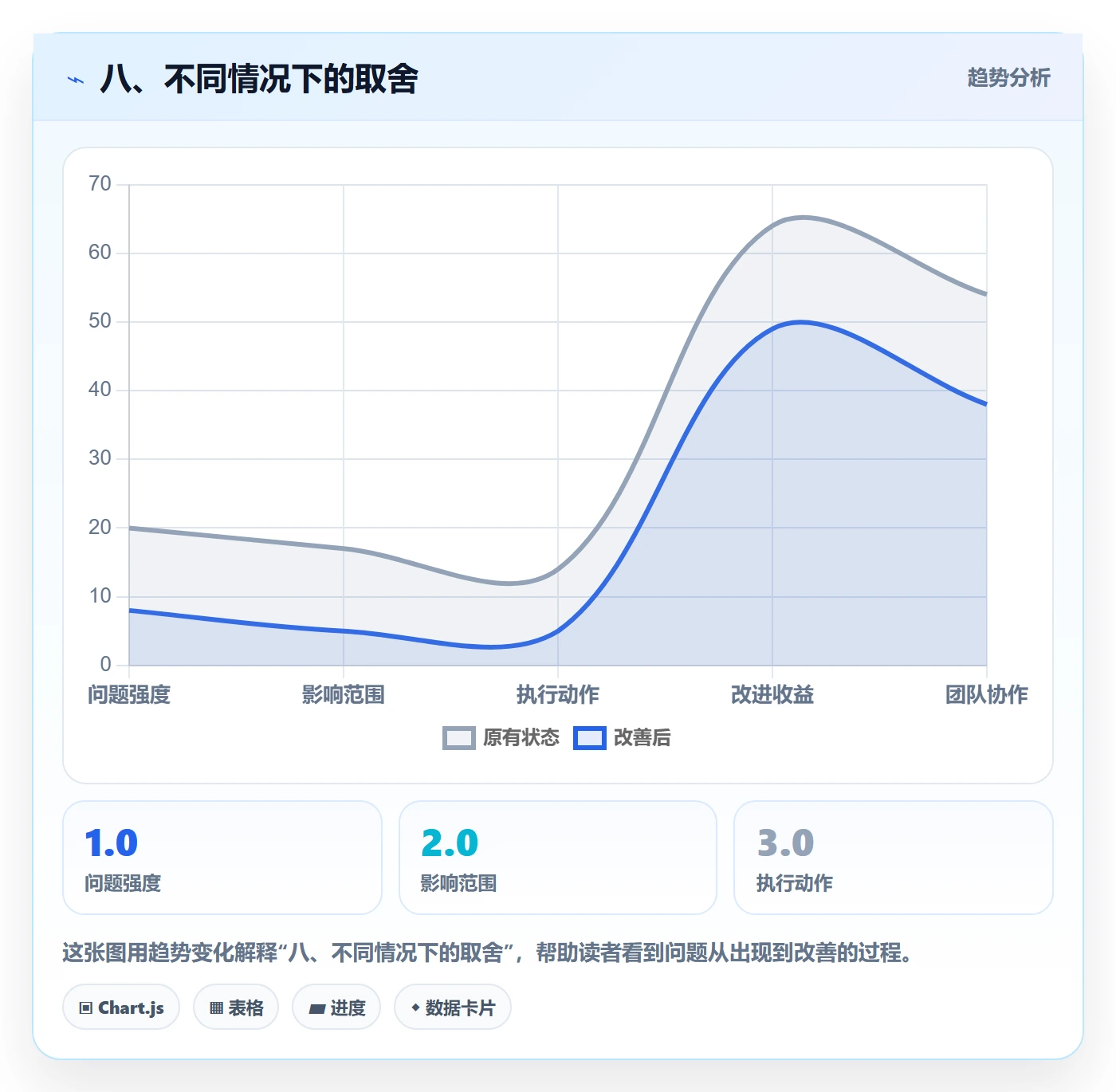1116x1092 pixels.
Task: Select the Chart.js tag chip
Action: tap(121, 1008)
